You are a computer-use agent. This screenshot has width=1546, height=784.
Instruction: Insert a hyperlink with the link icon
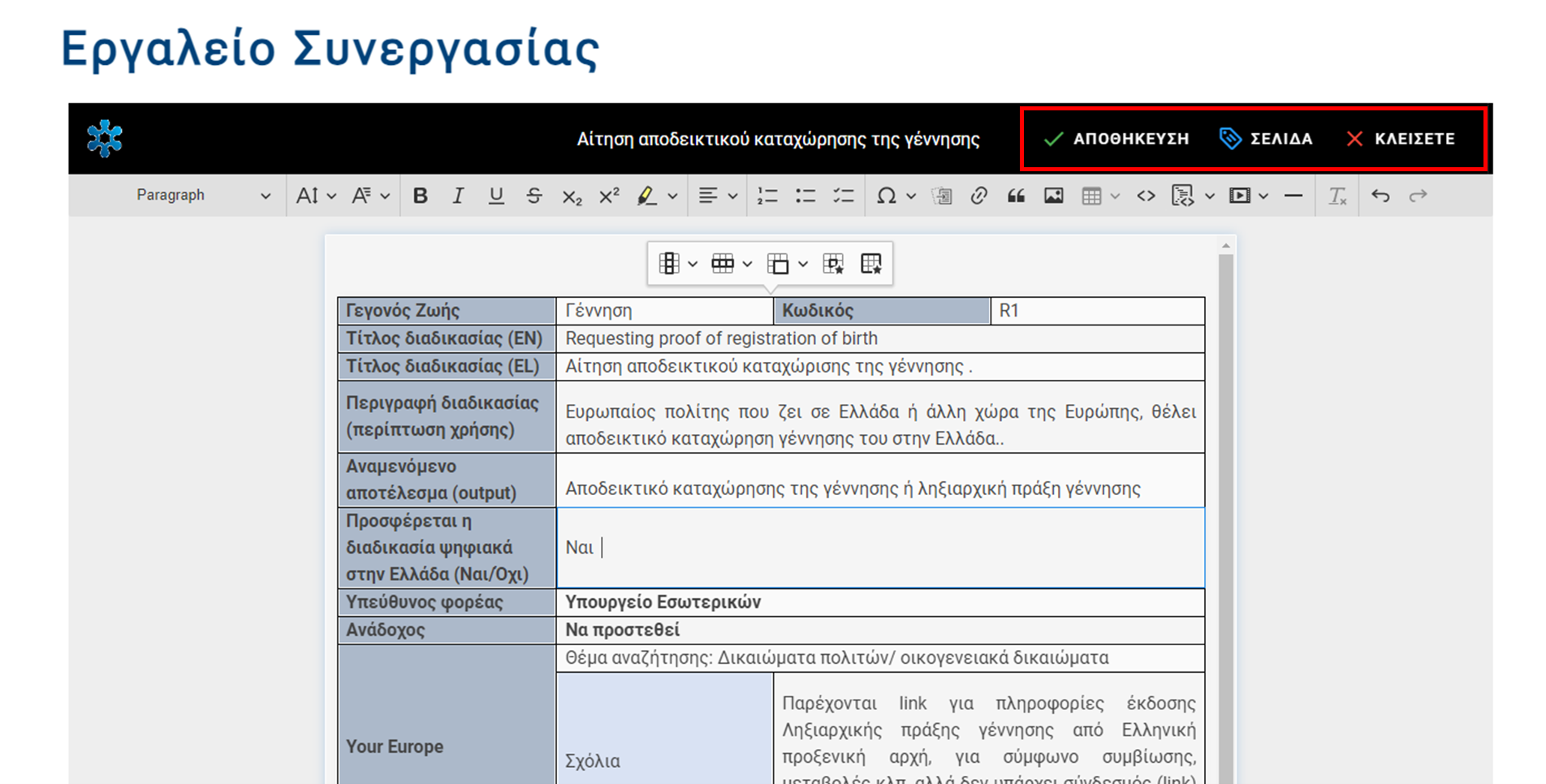978,196
